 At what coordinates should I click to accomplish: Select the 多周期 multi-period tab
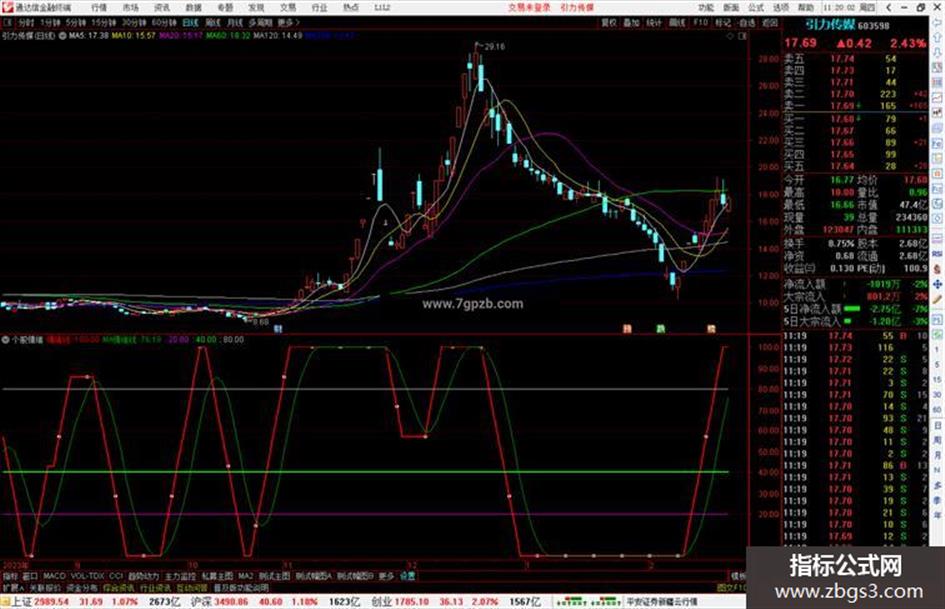click(260, 22)
